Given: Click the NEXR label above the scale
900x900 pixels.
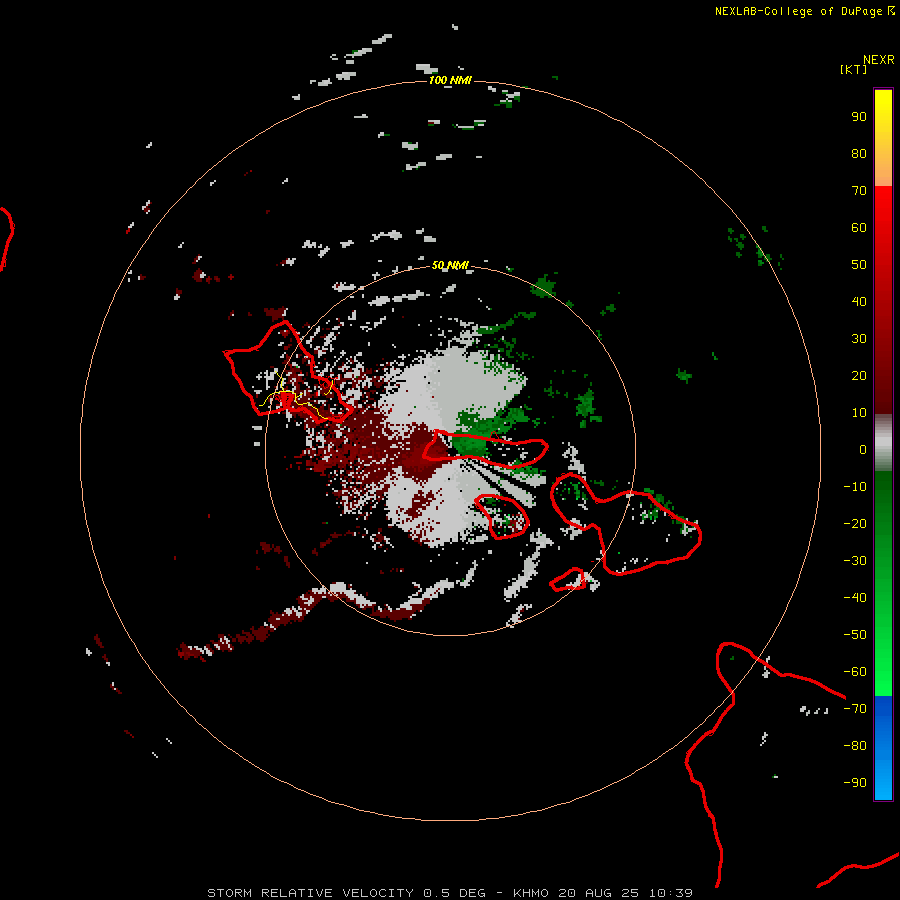Looking at the screenshot, I should click(x=879, y=60).
